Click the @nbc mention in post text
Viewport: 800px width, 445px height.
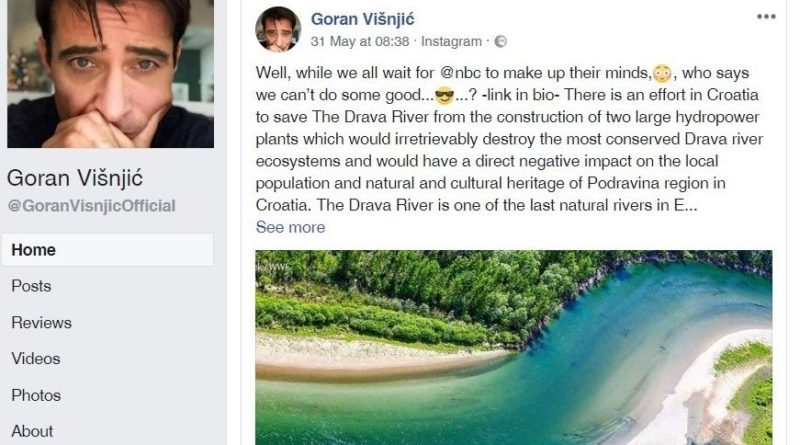click(x=460, y=73)
